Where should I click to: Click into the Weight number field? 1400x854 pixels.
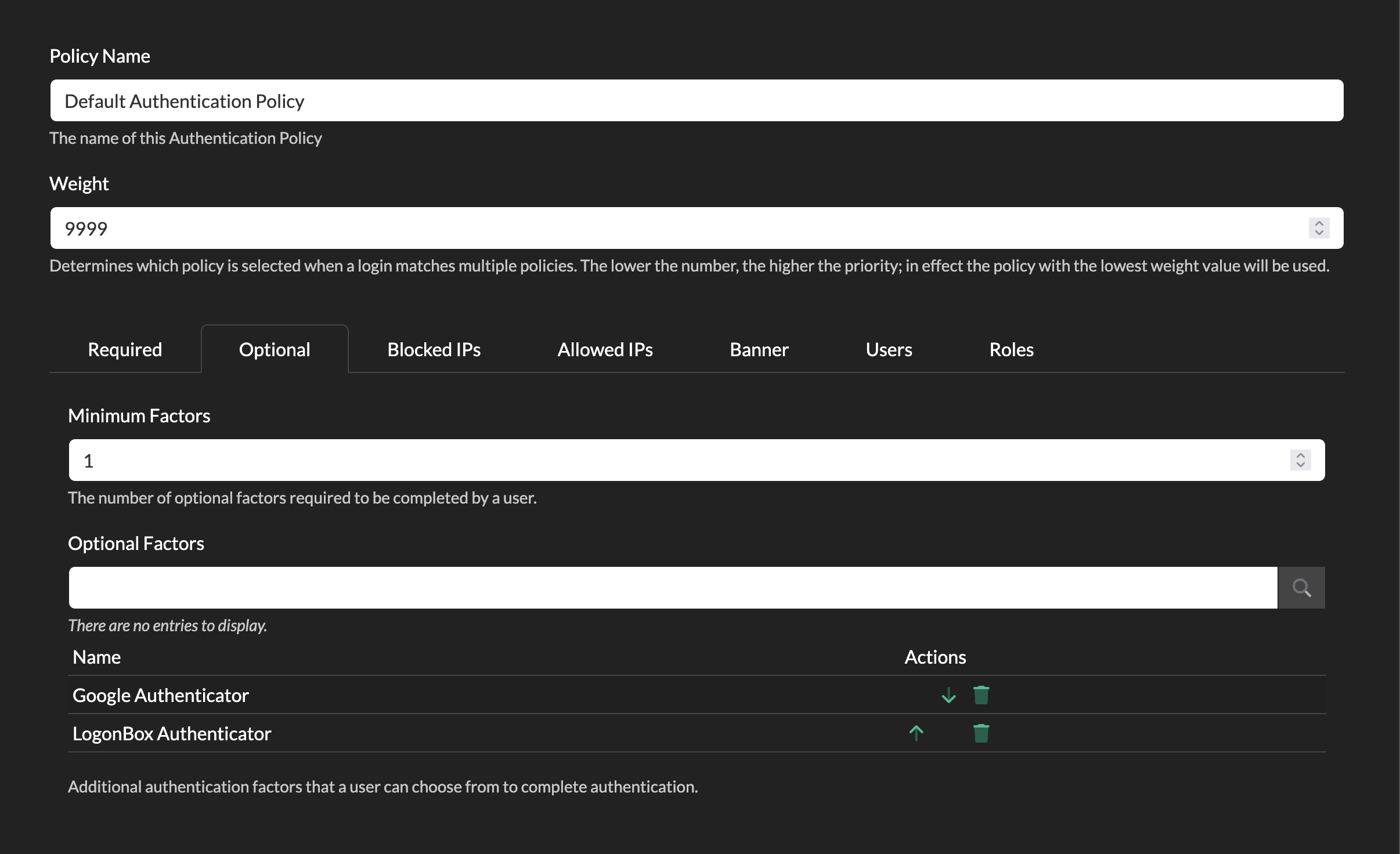pyautogui.click(x=667, y=228)
